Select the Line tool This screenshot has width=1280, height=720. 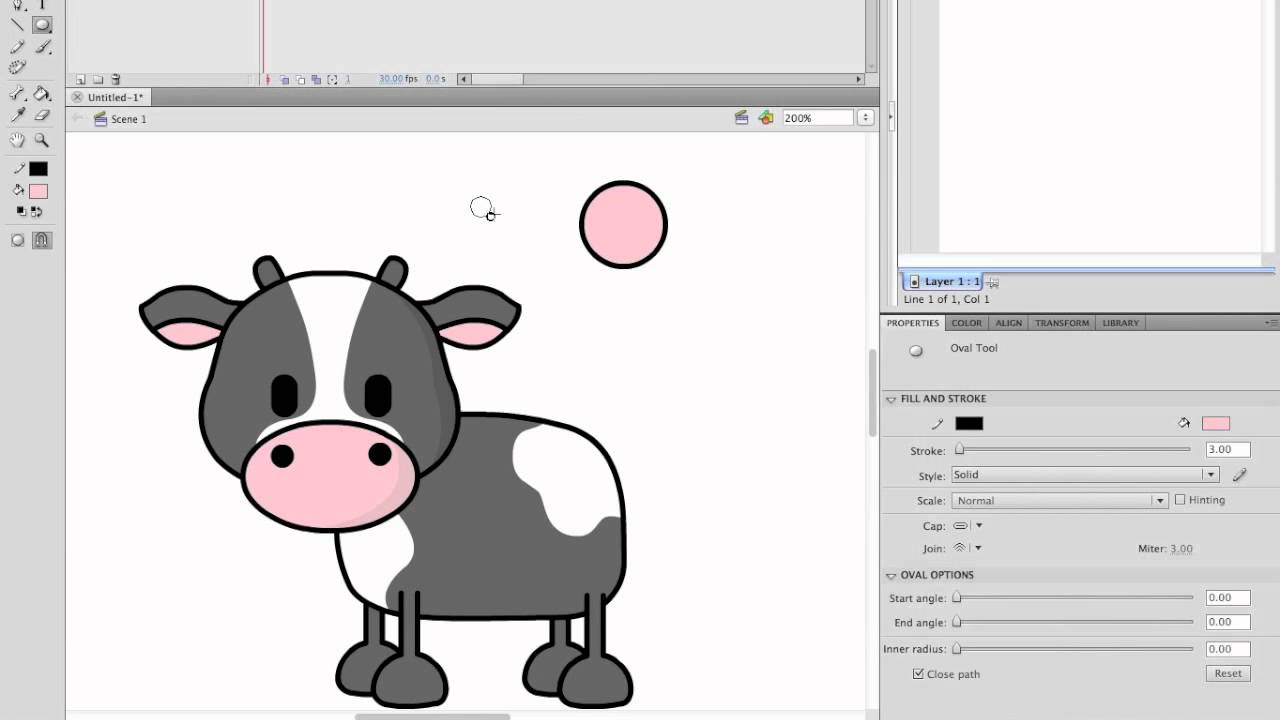(x=16, y=24)
